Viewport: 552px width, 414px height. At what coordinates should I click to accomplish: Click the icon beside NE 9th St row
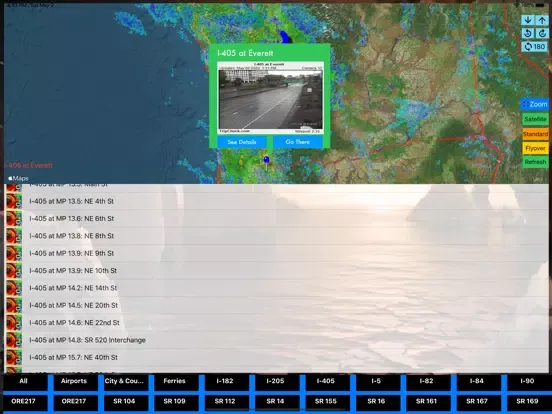[14, 253]
